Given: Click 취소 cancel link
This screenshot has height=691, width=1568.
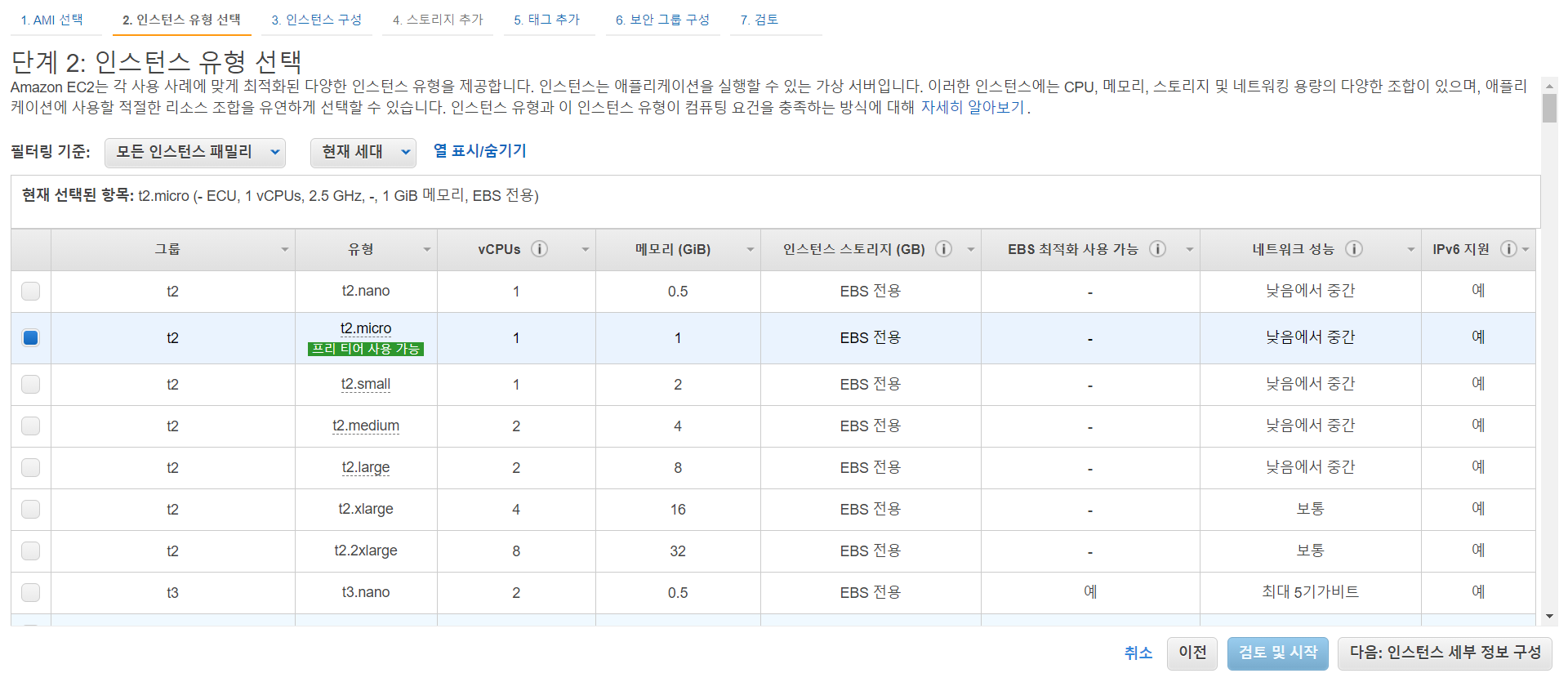Looking at the screenshot, I should pyautogui.click(x=1138, y=653).
